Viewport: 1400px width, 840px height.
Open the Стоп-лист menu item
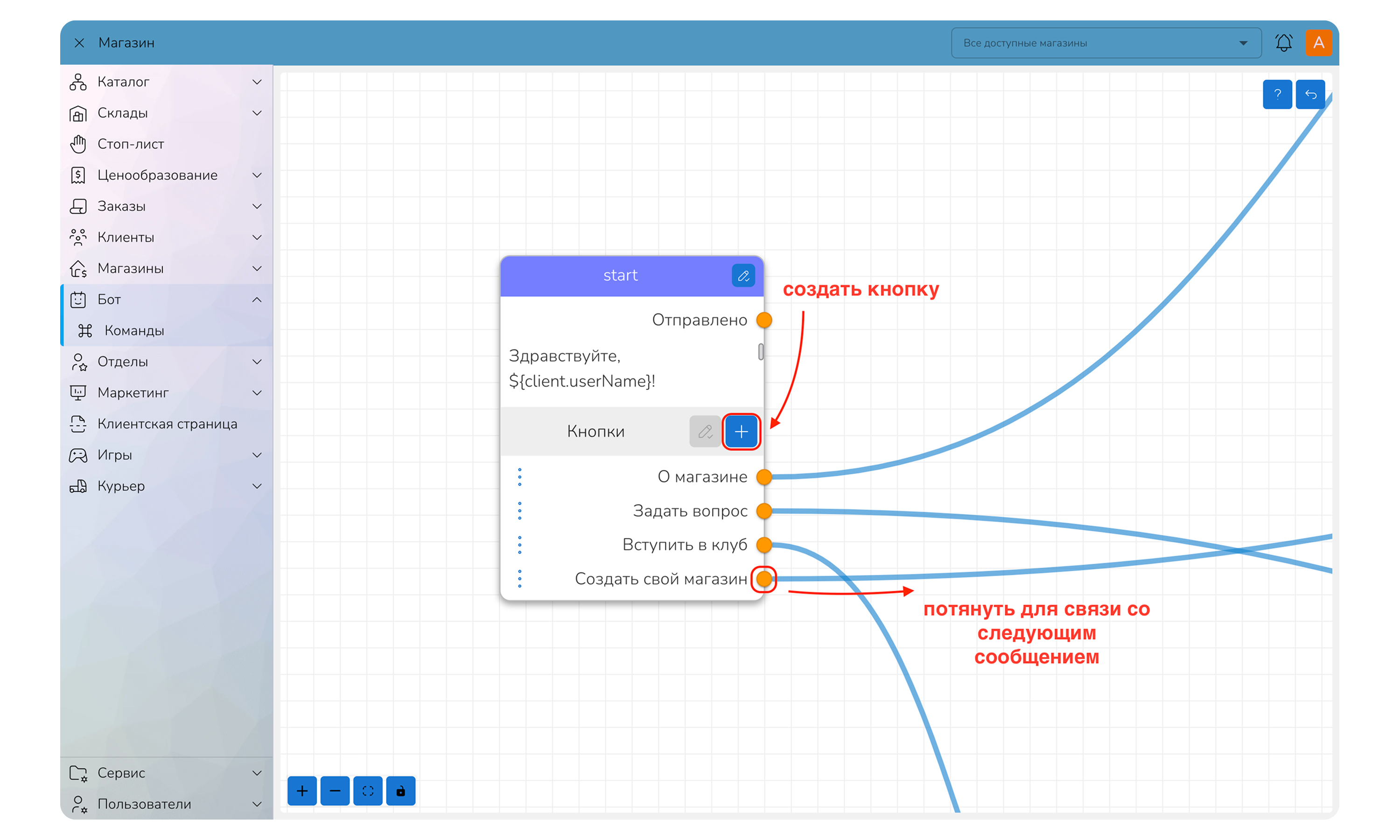tap(131, 144)
